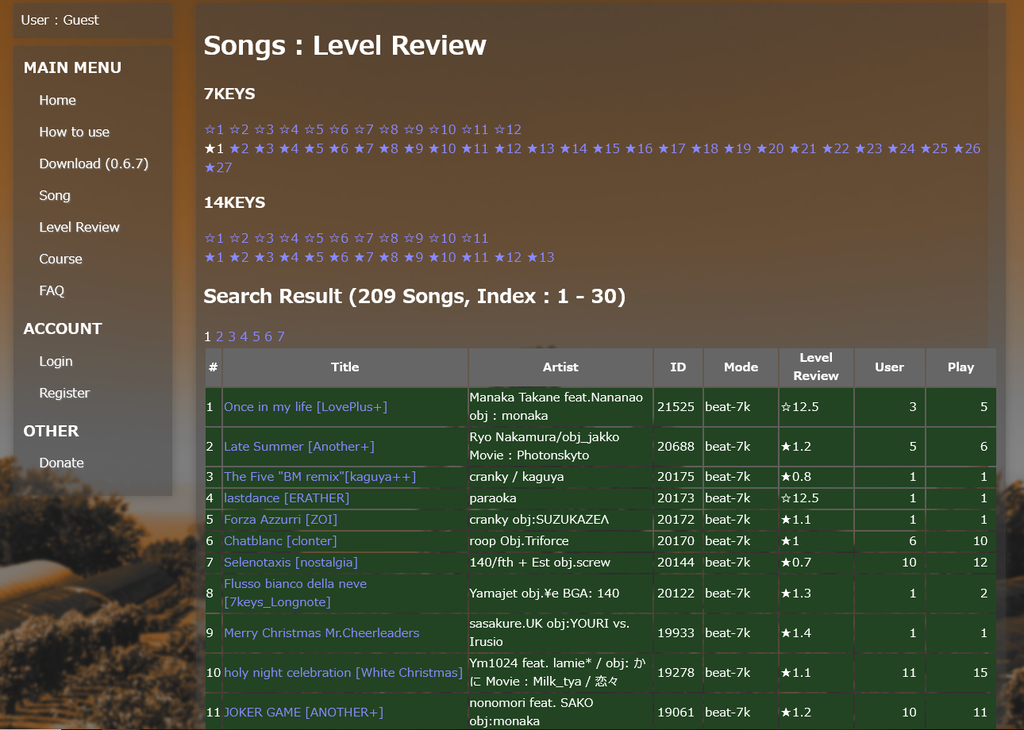The image size is (1024, 730).
Task: Open song Merry Christmas Mr.Cheerleaders
Action: tap(322, 633)
